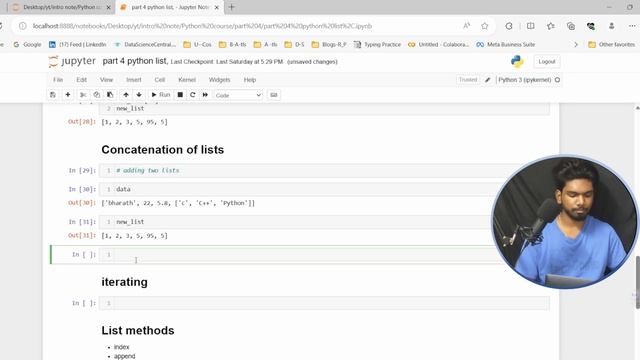Open Feed LinkedIn bookmark
640x360 pixels.
pyautogui.click(x=78, y=44)
